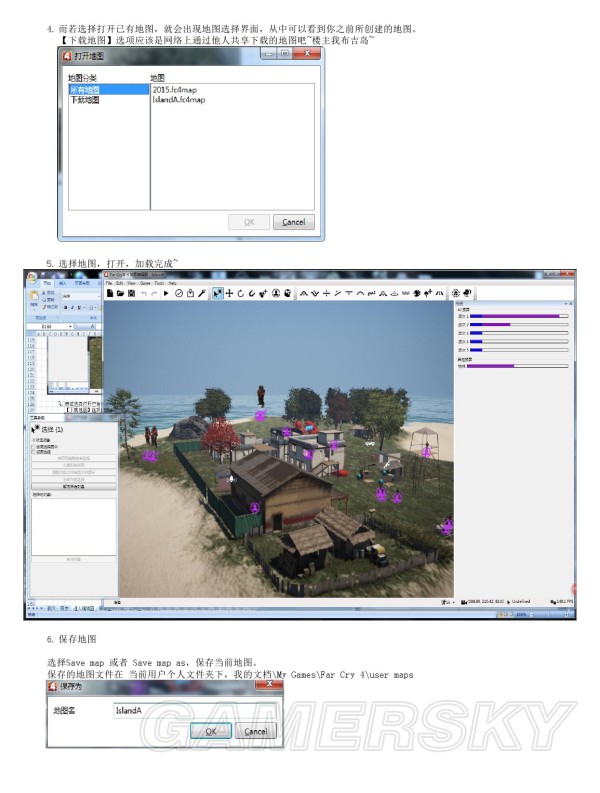This screenshot has height=793, width=600.
Task: Select the Raise terrain bump tool
Action: click(x=304, y=293)
